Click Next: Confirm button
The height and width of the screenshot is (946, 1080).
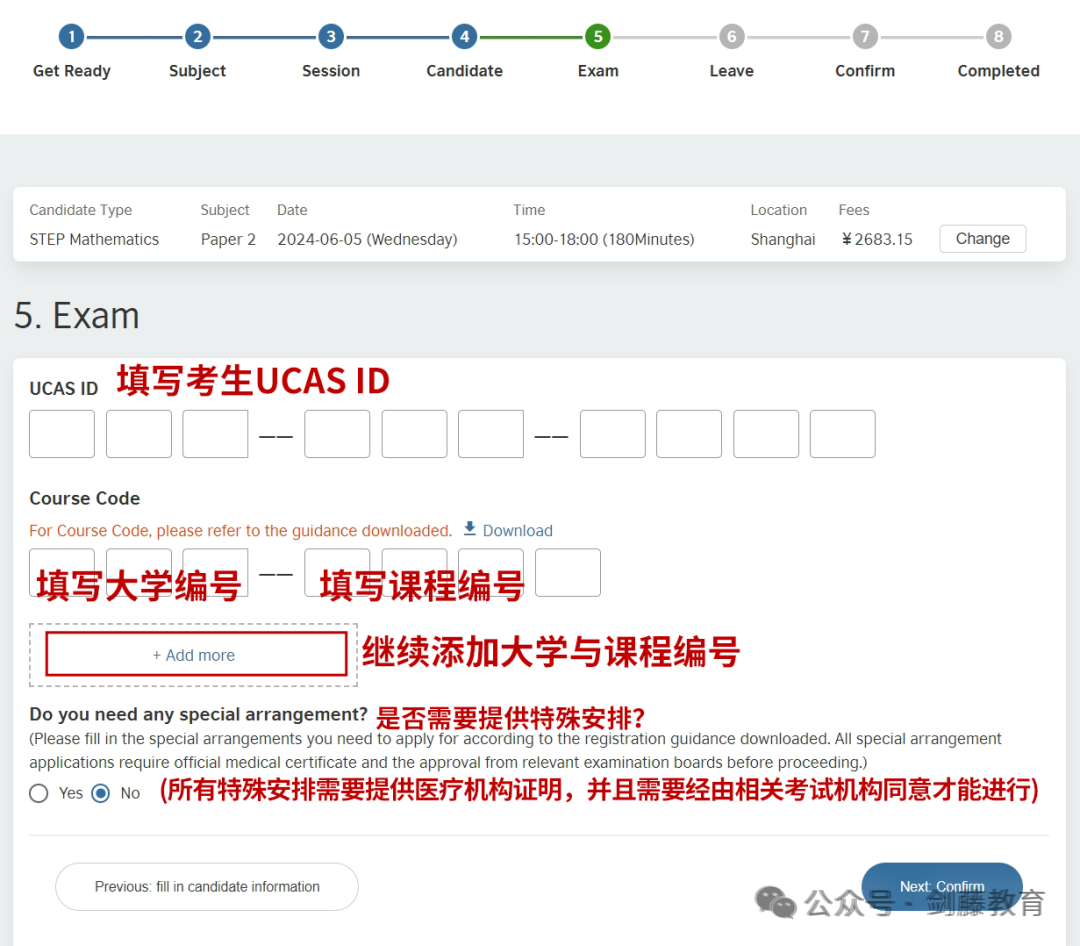click(x=942, y=887)
